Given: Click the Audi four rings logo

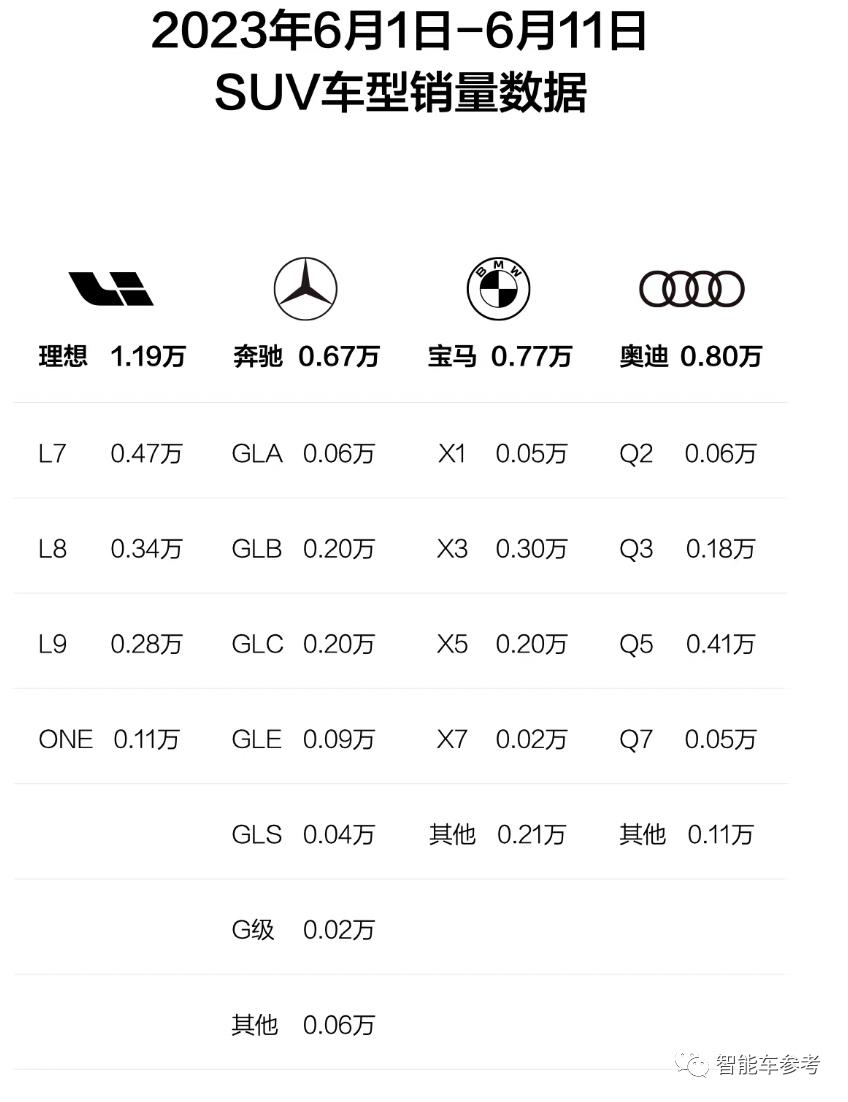Looking at the screenshot, I should point(692,289).
